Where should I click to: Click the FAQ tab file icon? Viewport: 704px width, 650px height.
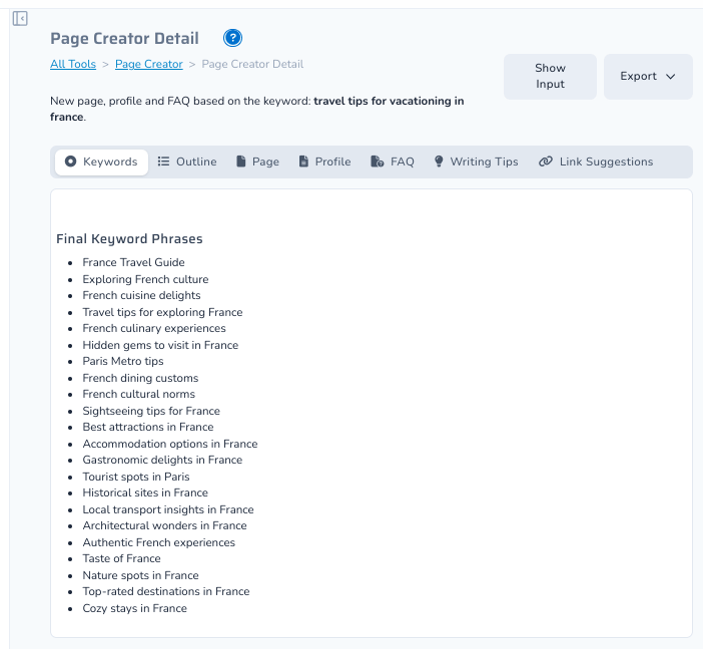[x=377, y=161]
